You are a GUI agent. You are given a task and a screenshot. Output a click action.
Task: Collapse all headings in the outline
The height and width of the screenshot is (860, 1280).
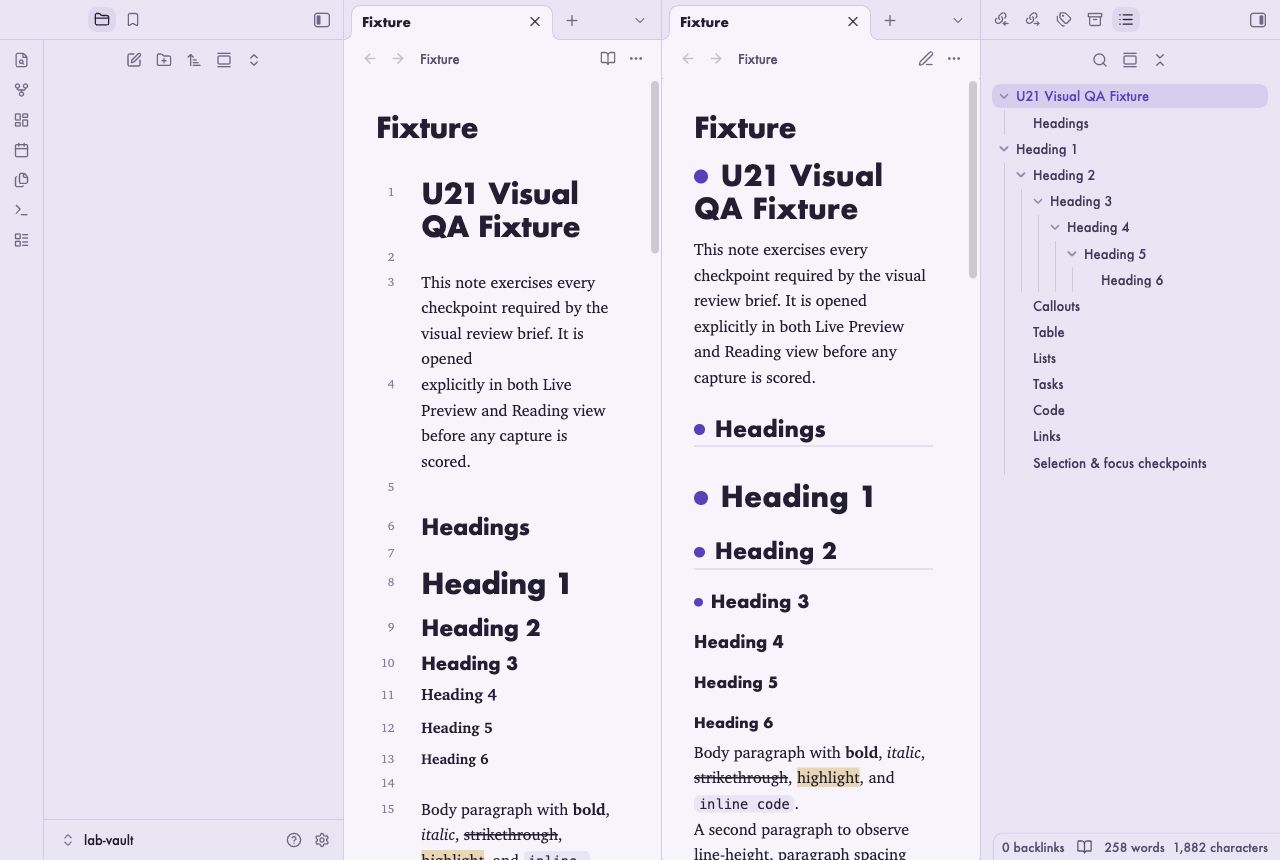click(1160, 60)
